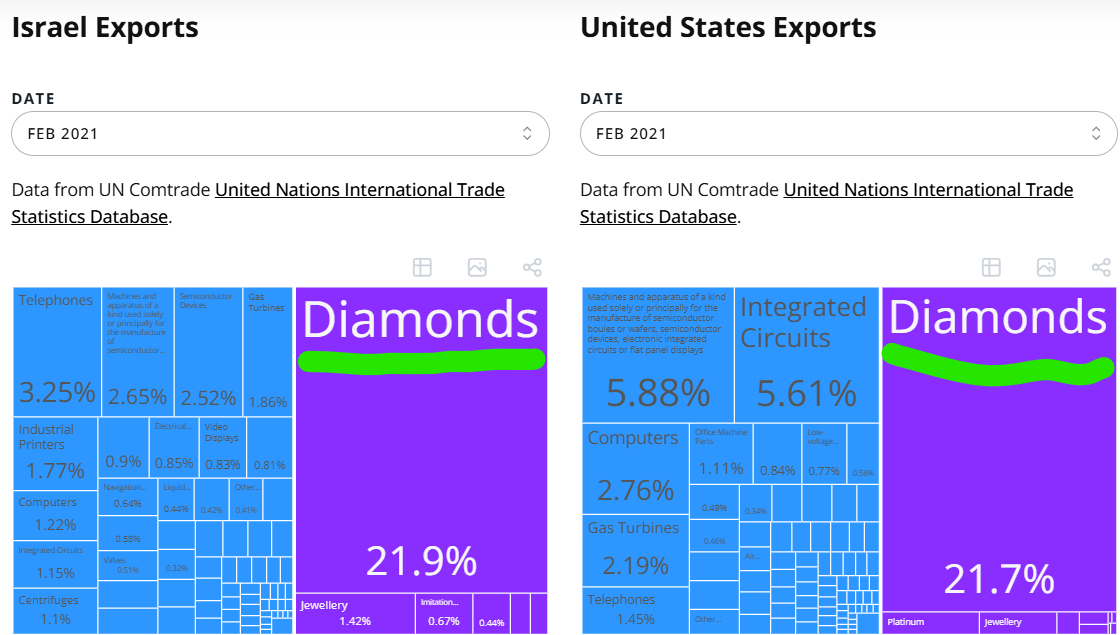This screenshot has width=1120, height=635.
Task: Select the Platinum tile in US chart
Action: [930, 622]
